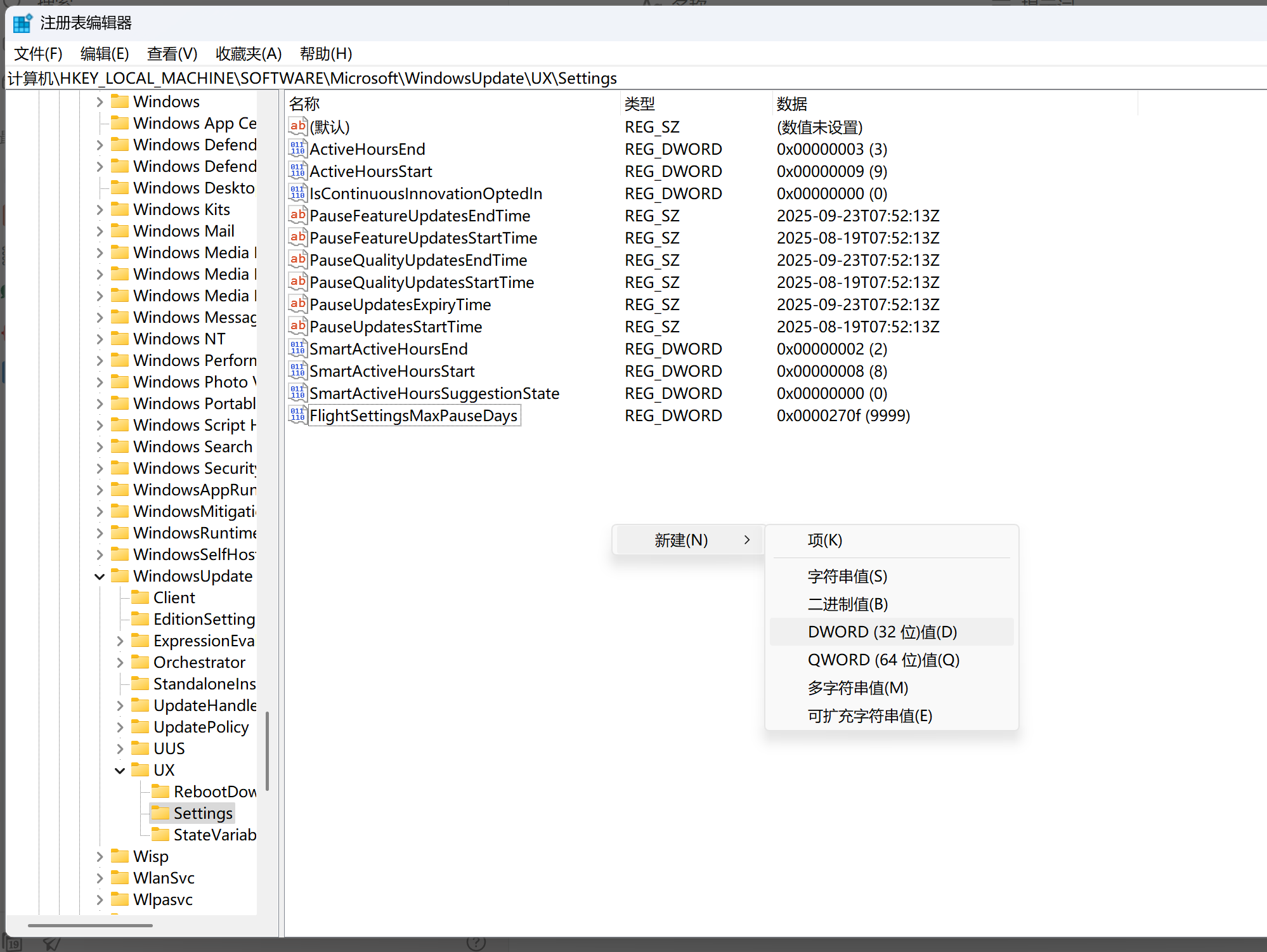Click the (默认) string value icon
Screen dimensions: 1267x952
click(x=297, y=126)
